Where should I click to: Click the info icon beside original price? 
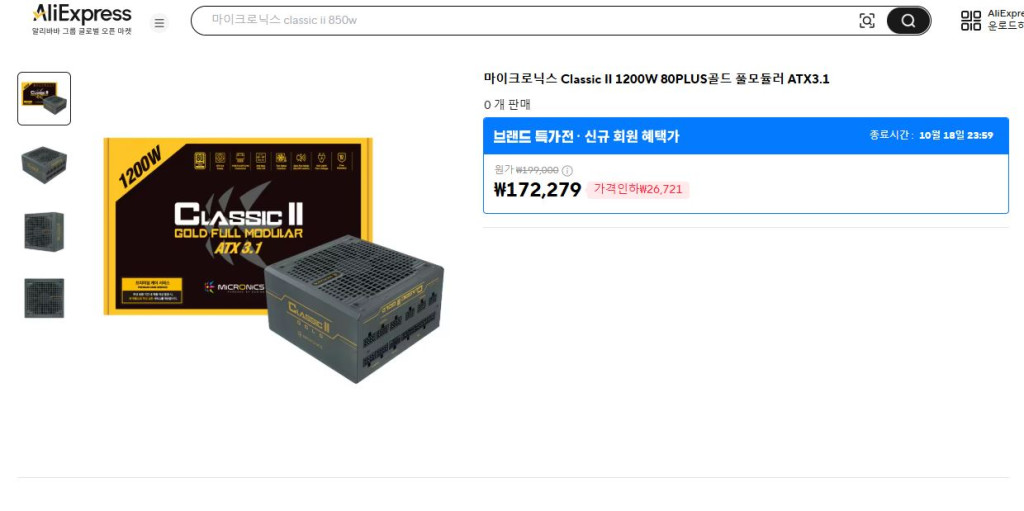tap(568, 171)
